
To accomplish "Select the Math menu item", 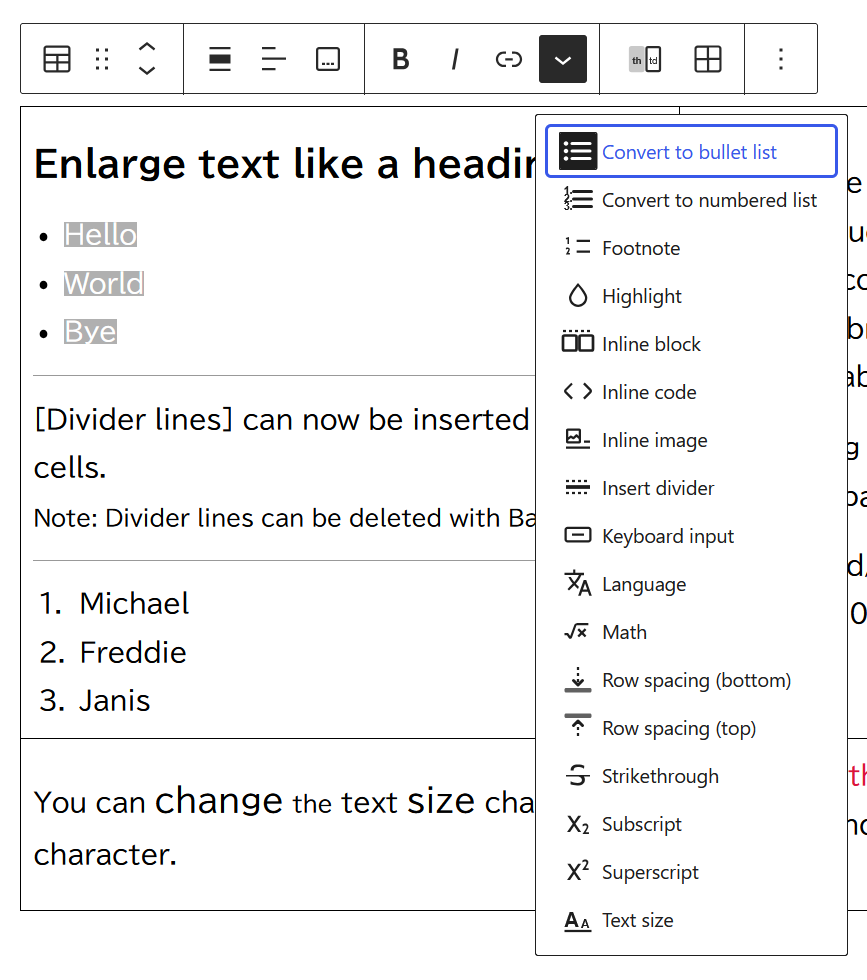I will (x=691, y=632).
